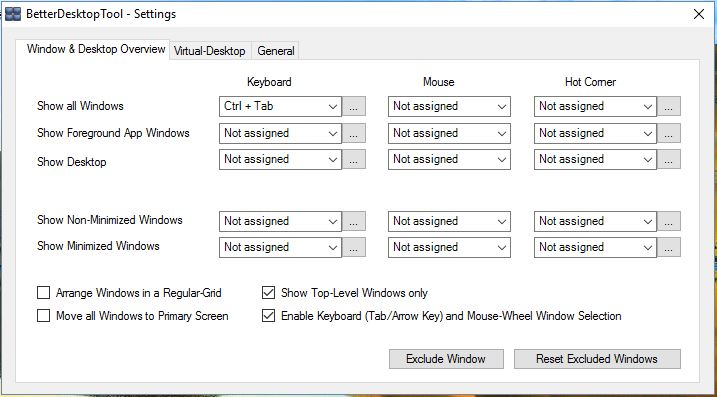Screen dimensions: 717x397
Task: Open Show Non-Minimized Windows hot corner dropdown
Action: pyautogui.click(x=595, y=221)
